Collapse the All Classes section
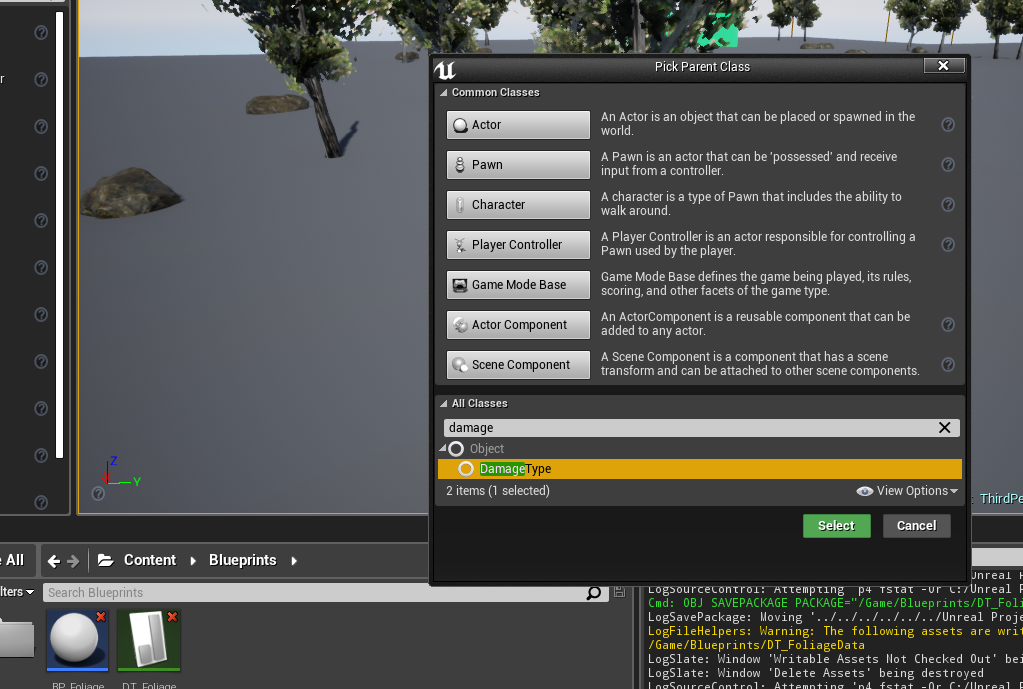Screen dimensions: 1023x689 444,404
